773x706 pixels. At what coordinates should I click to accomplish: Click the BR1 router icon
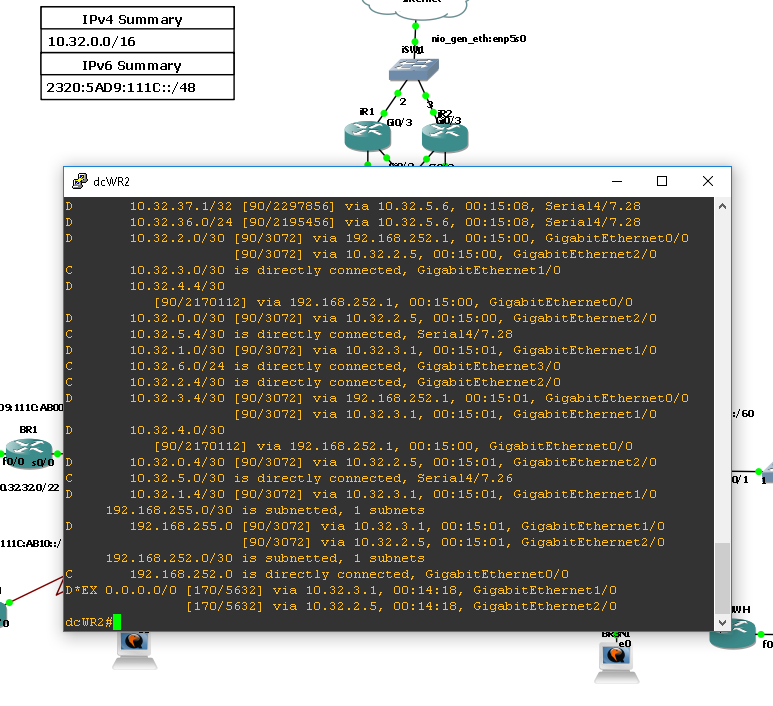29,452
